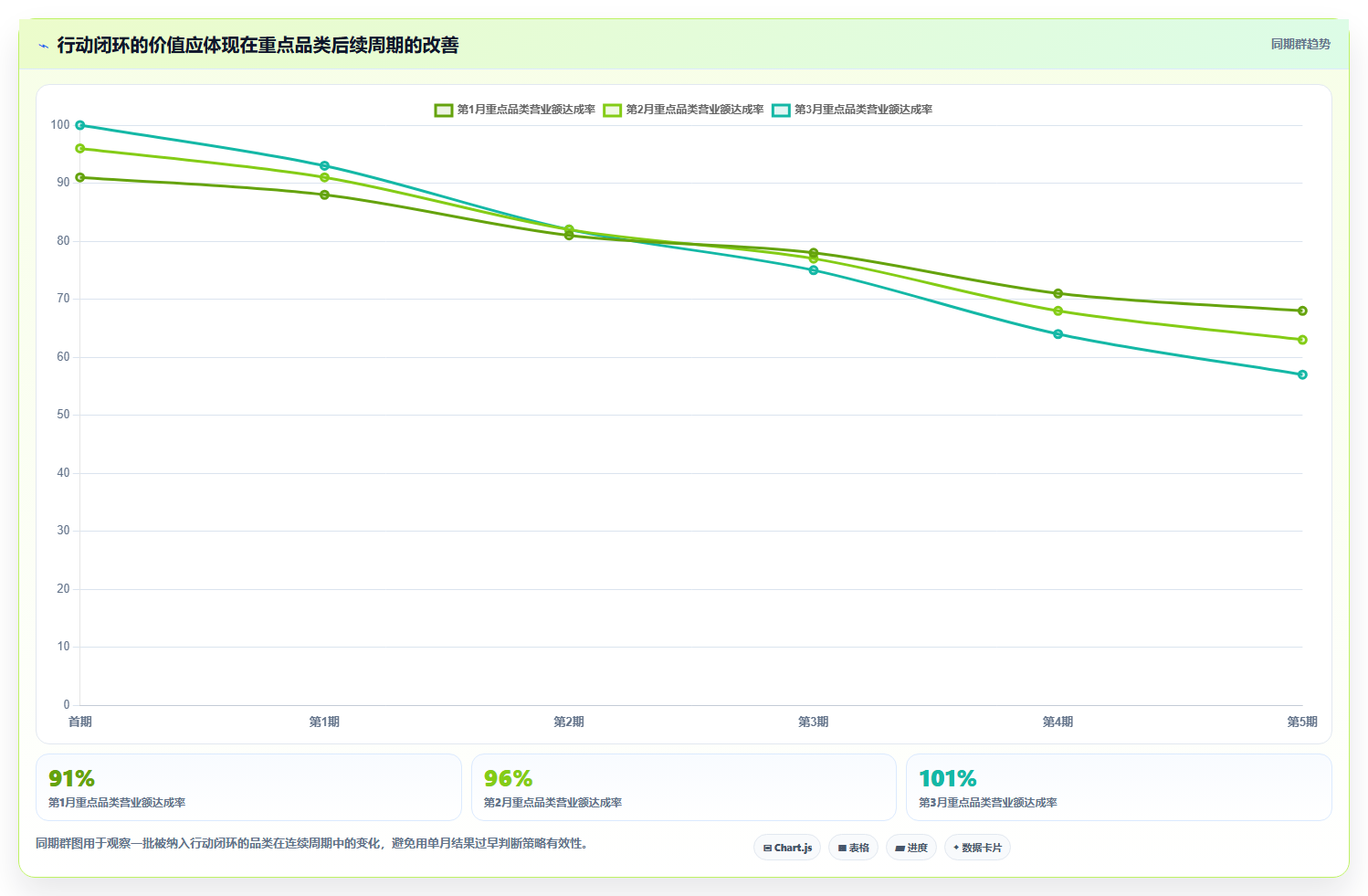1368x896 pixels.
Task: Toggle 第2月重点品类营业额达成率 legend series
Action: coord(684,110)
